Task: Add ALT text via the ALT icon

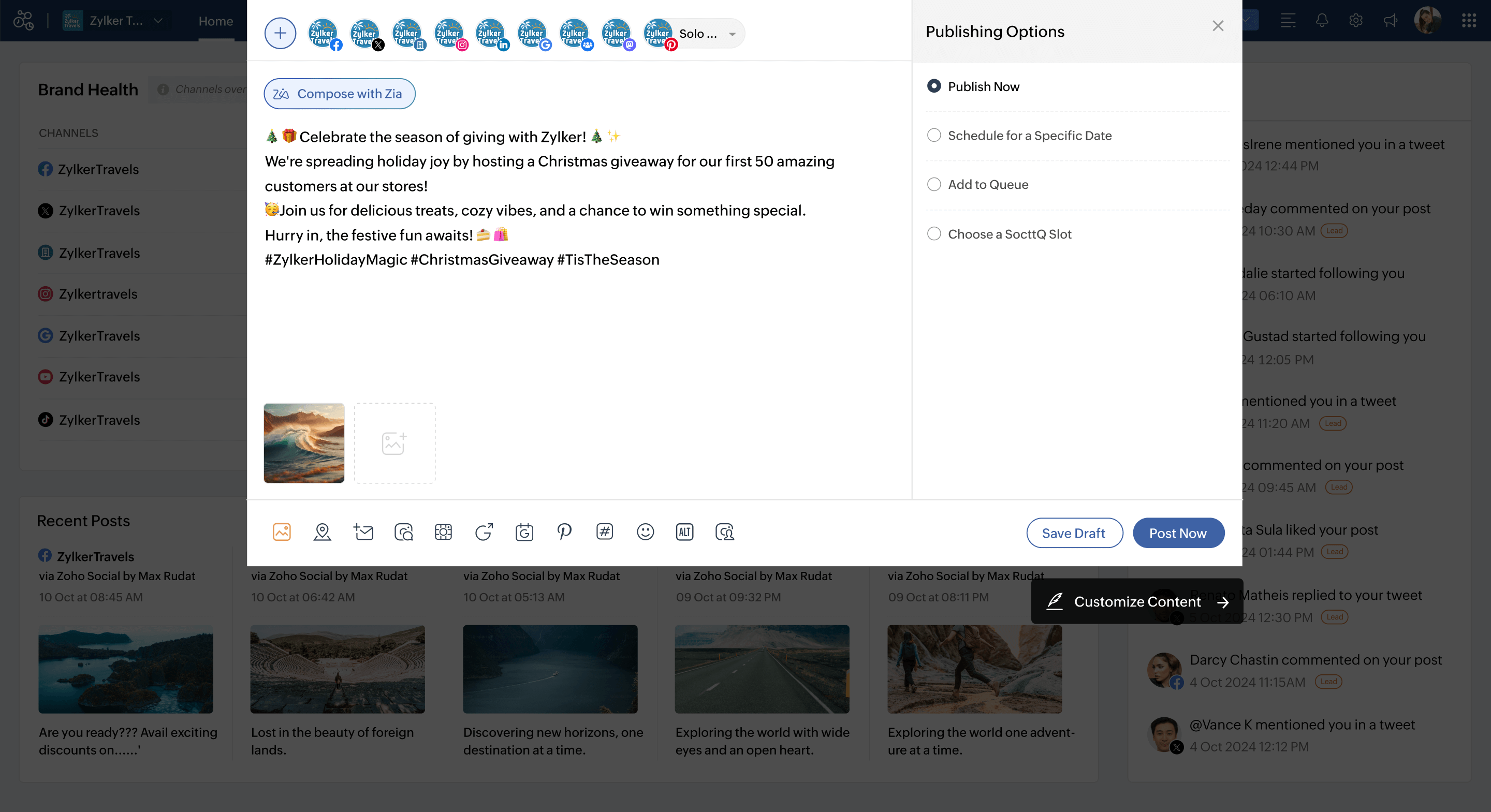Action: coord(685,532)
